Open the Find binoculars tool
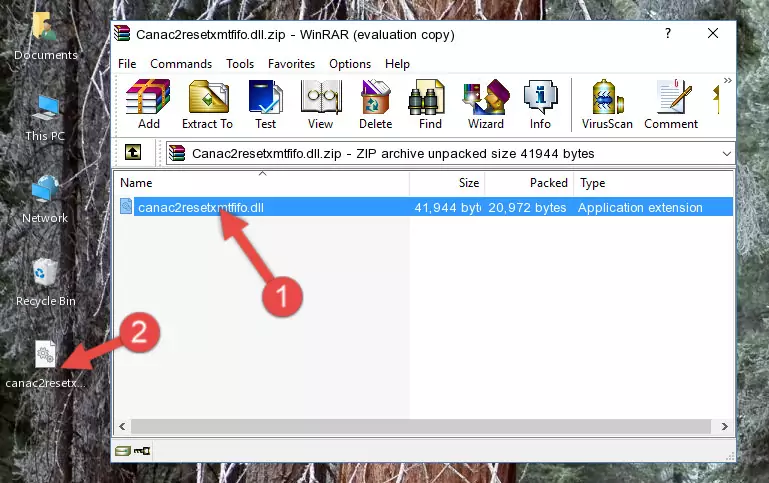Viewport: 769px width, 483px height. [x=430, y=104]
